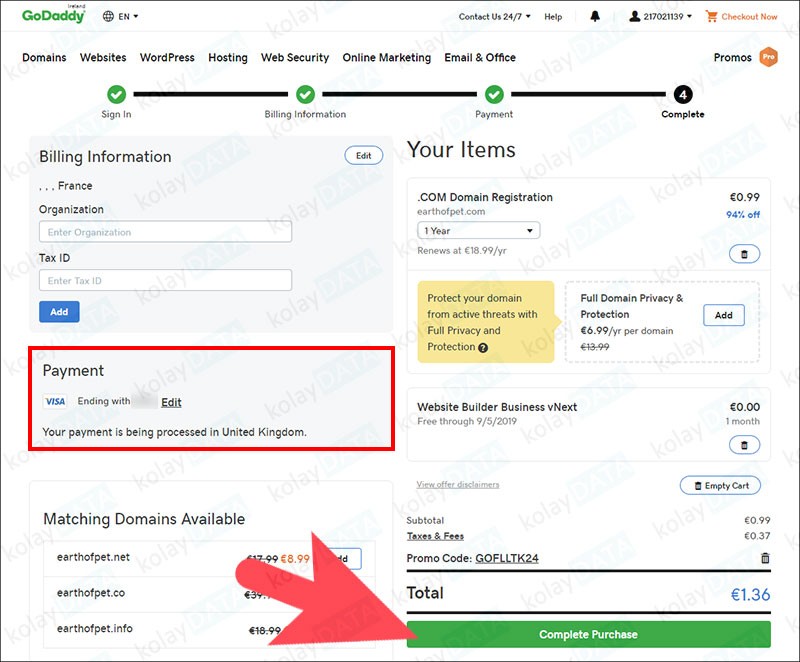Click the Payment step checkmark
800x662 pixels.
coord(494,94)
